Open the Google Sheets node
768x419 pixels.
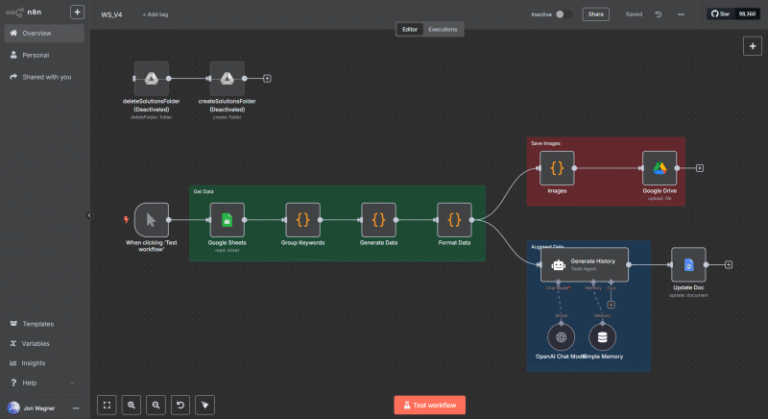click(x=226, y=219)
